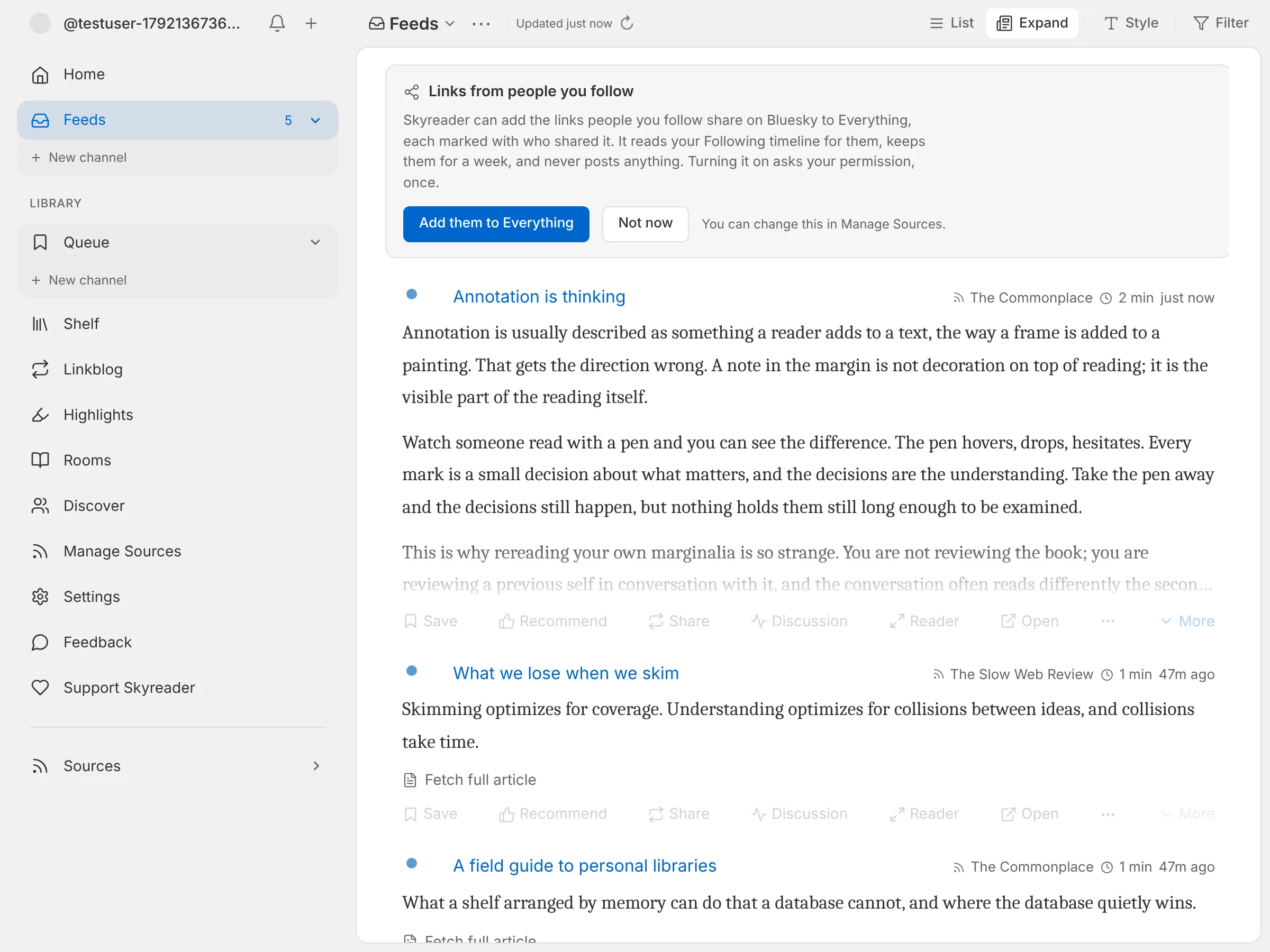The height and width of the screenshot is (952, 1270).
Task: Collapse the Queue section chevron
Action: 315,242
